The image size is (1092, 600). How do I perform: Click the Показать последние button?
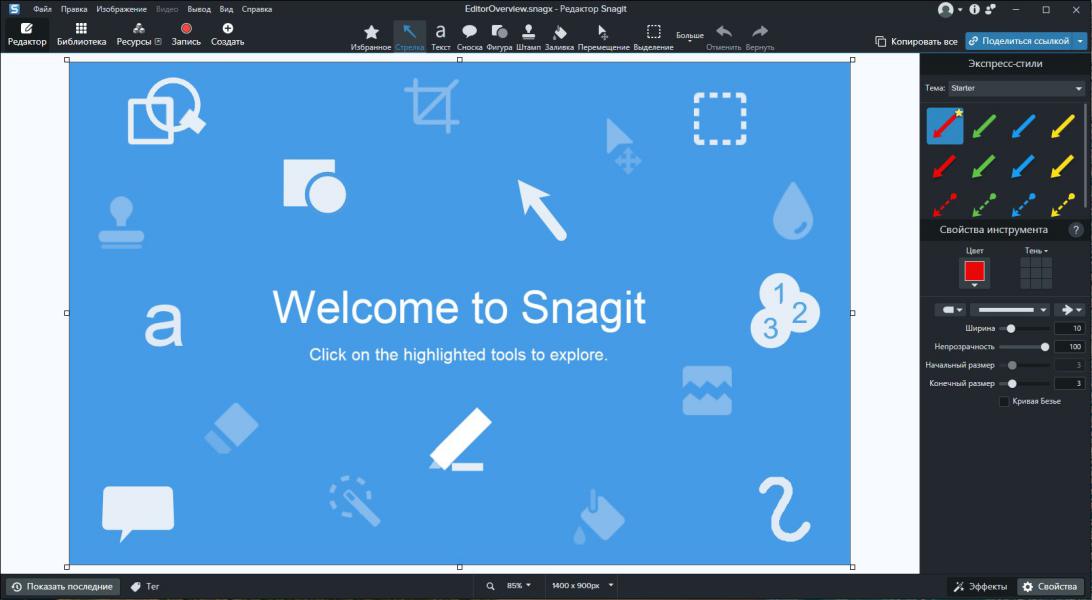(62, 587)
